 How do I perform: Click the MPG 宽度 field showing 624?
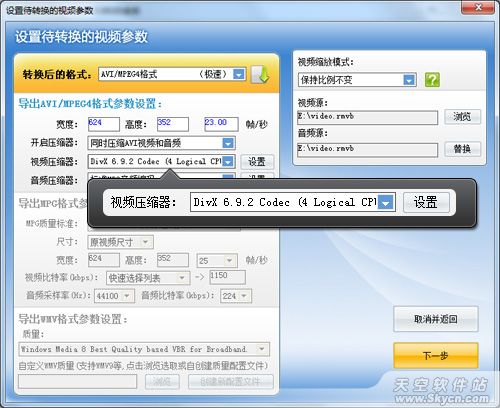(x=104, y=260)
